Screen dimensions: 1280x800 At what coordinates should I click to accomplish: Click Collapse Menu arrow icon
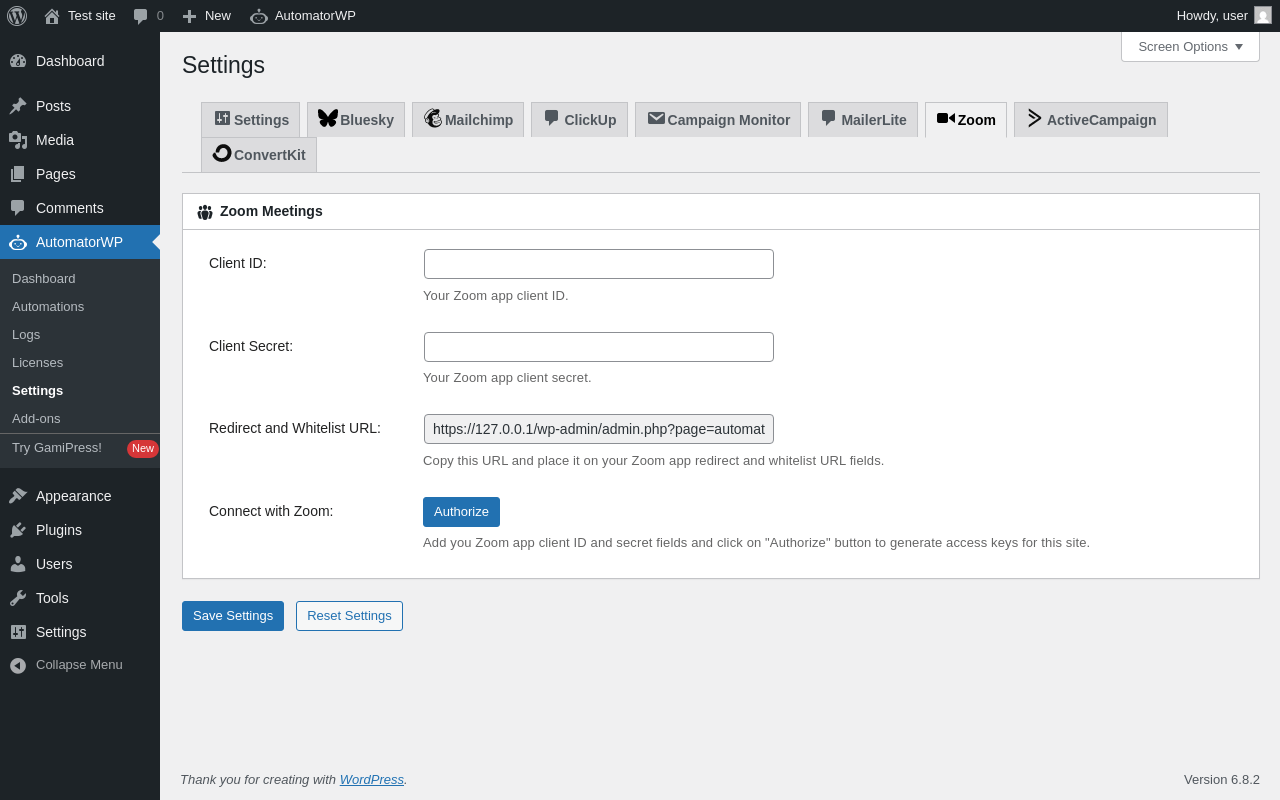(x=18, y=665)
